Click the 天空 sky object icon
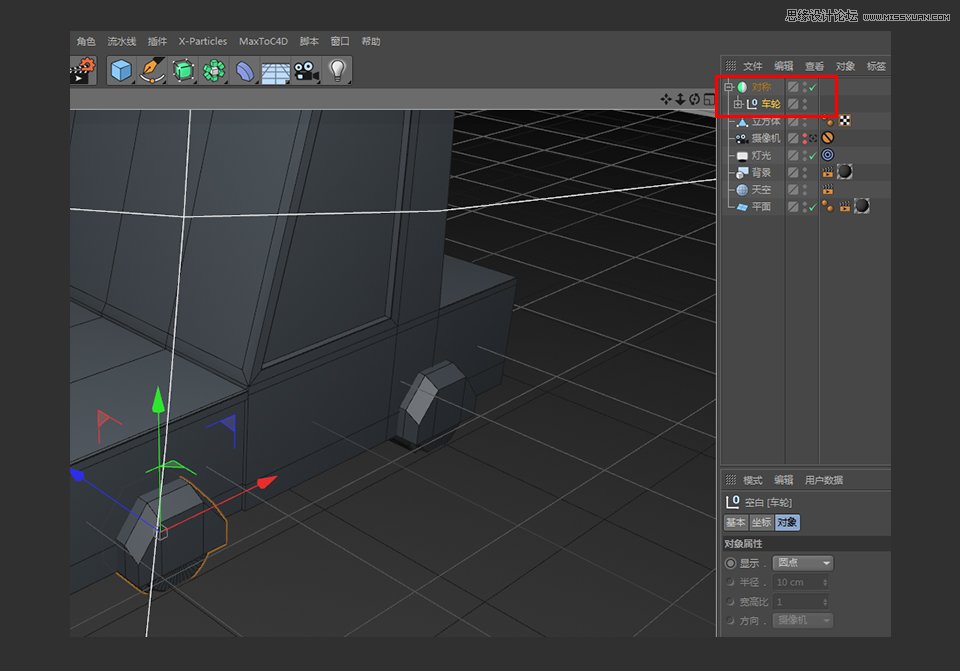 (x=742, y=190)
